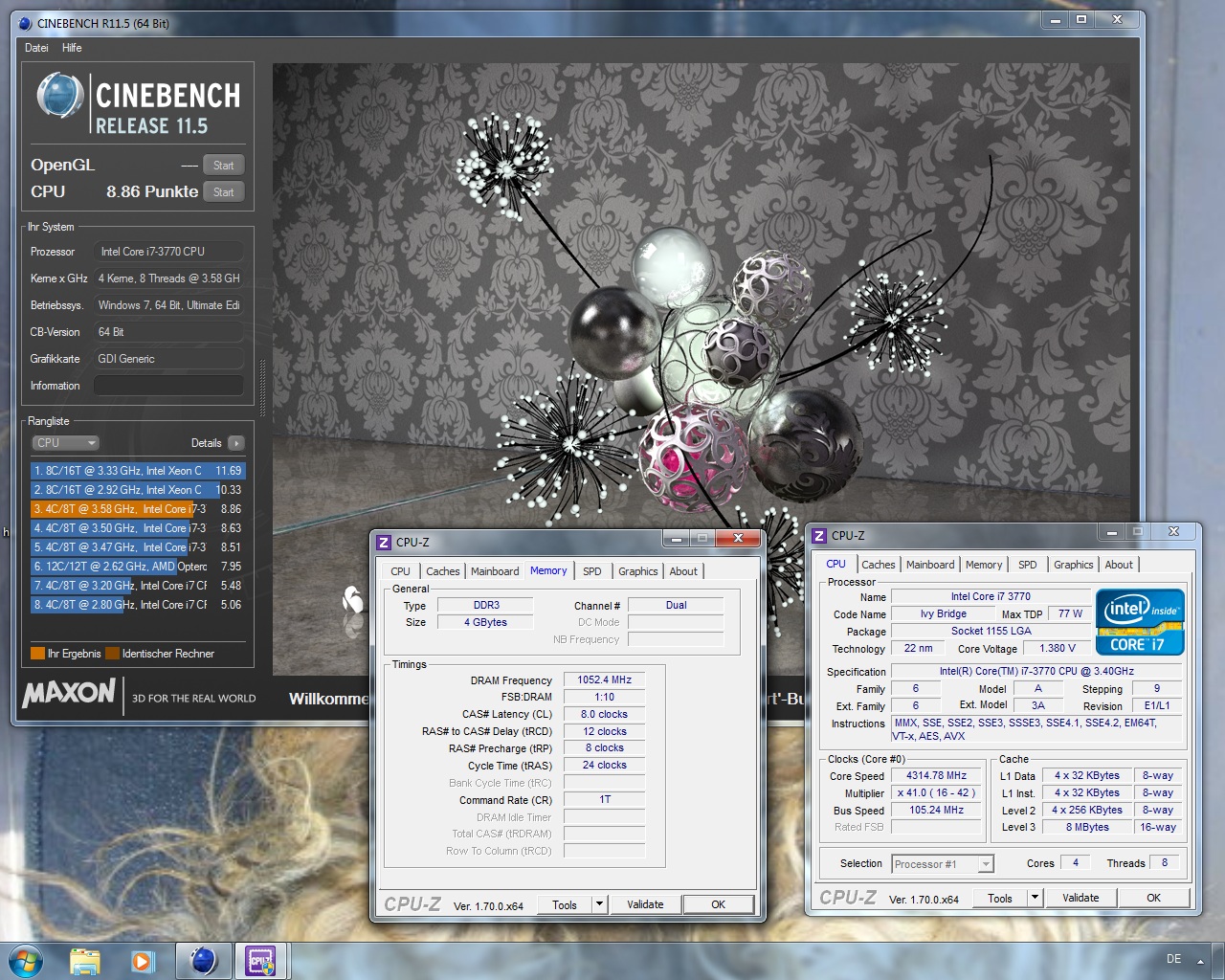Image resolution: width=1225 pixels, height=980 pixels.
Task: Click Tools button in CPU-Z CPU window
Action: (1000, 898)
